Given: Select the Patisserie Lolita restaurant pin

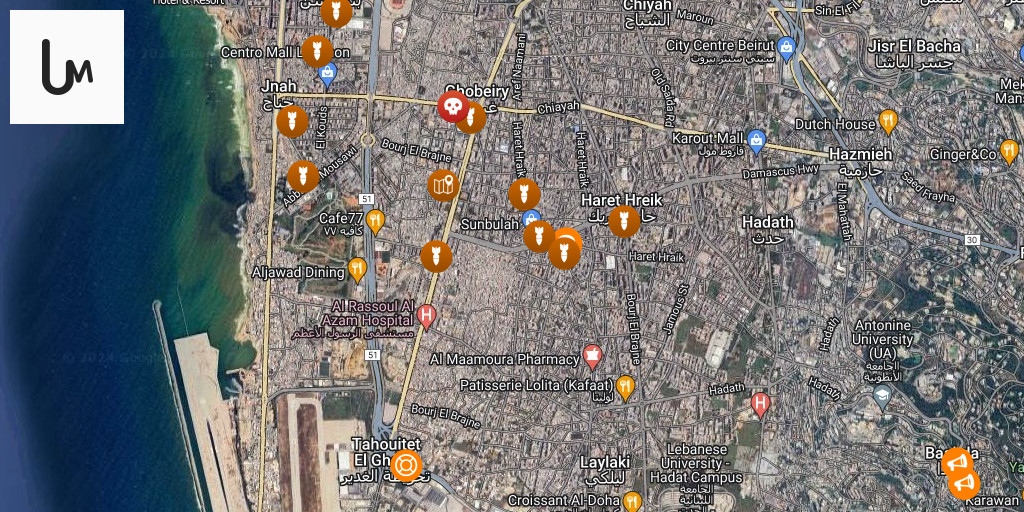Looking at the screenshot, I should 626,389.
